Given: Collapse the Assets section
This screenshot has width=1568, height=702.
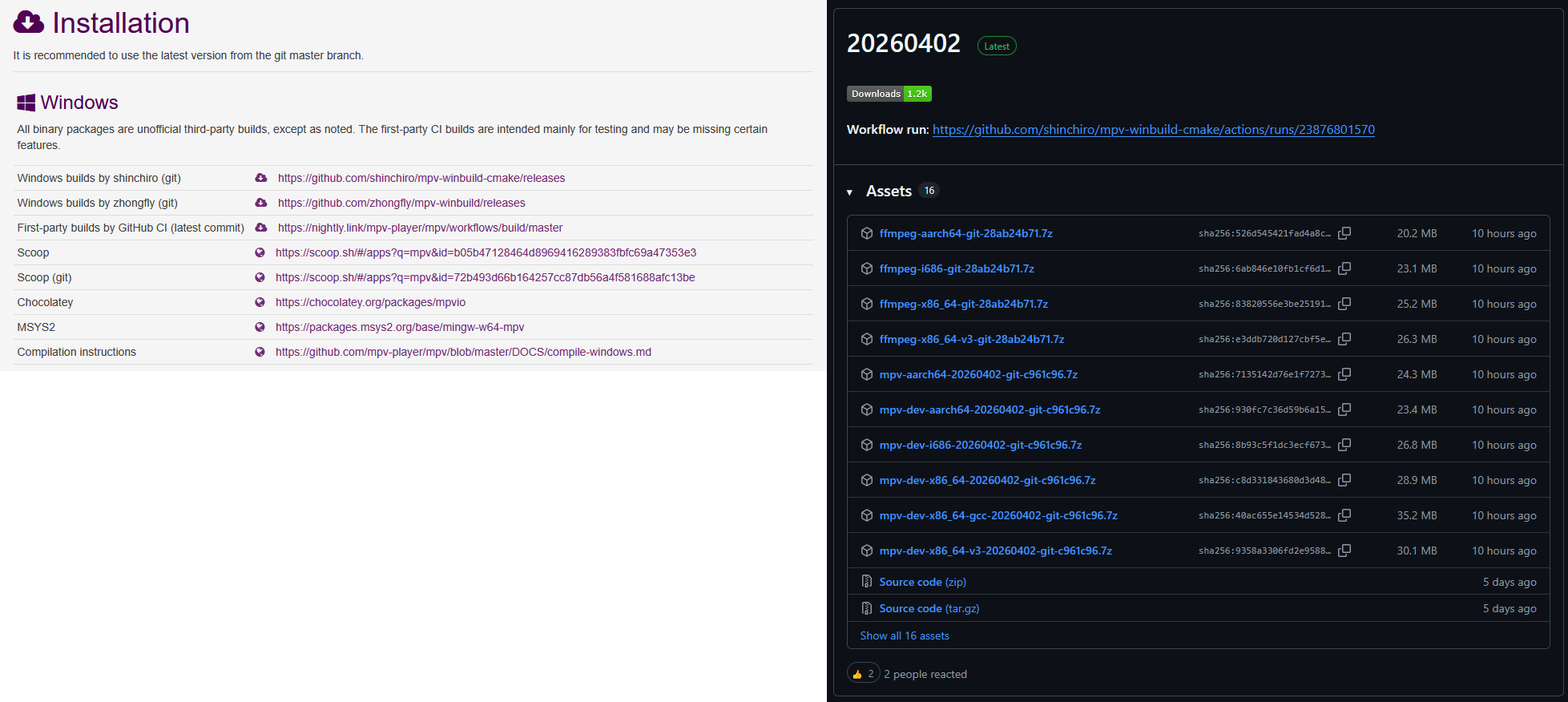Looking at the screenshot, I should [x=849, y=192].
